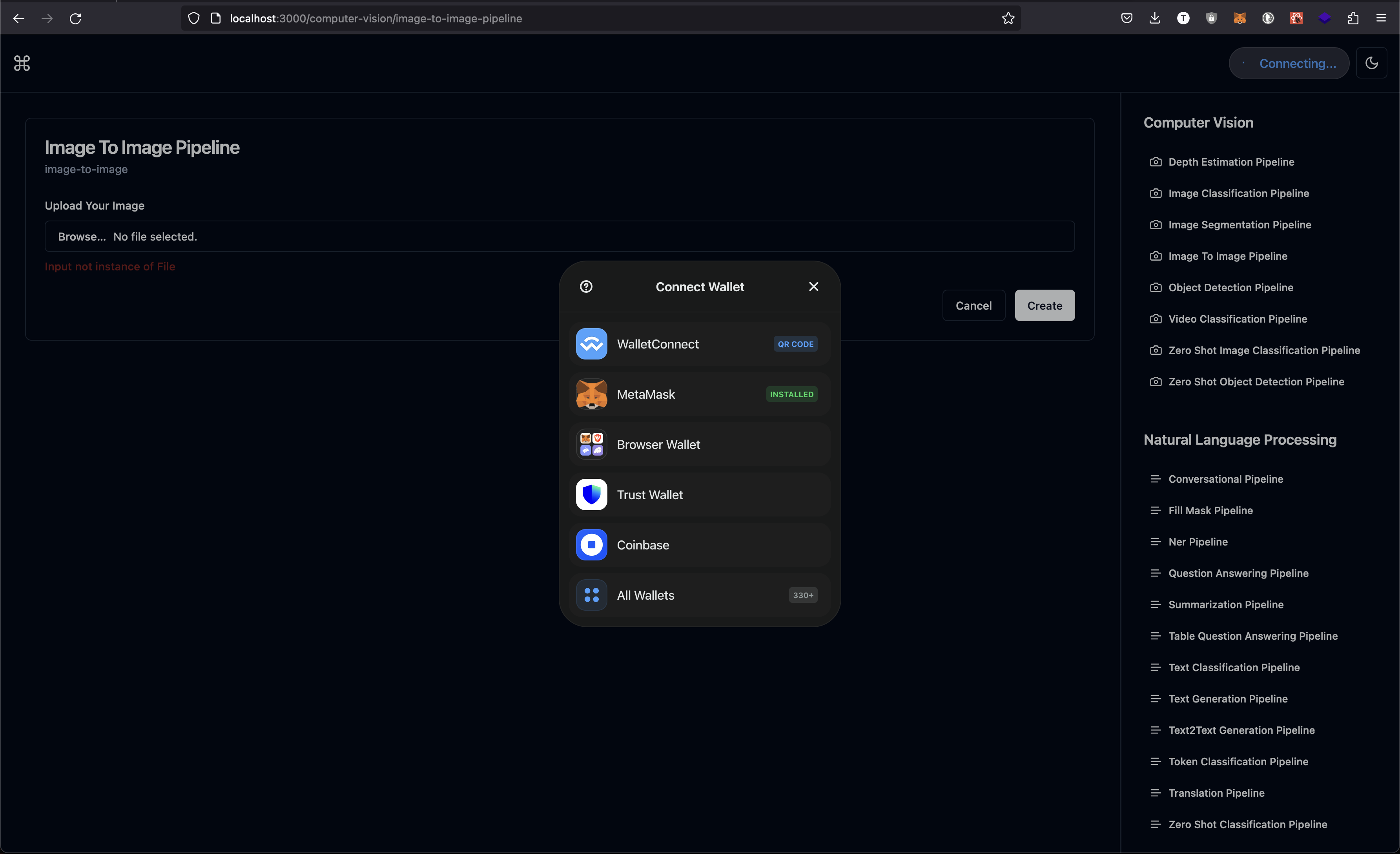Image resolution: width=1400 pixels, height=854 pixels.
Task: Go back with browser back arrow
Action: tap(18, 18)
